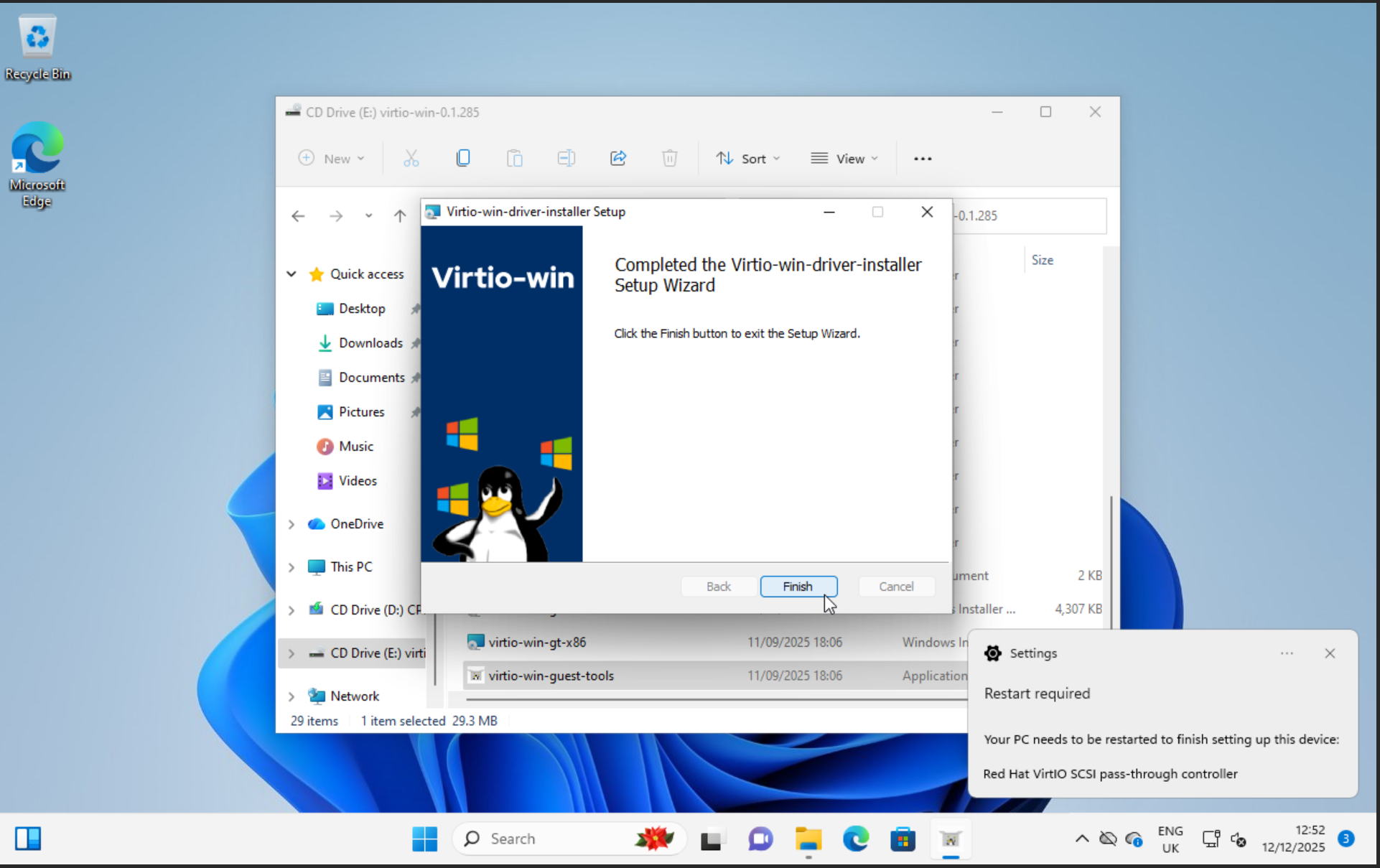Expand the OneDrive tree node
The width and height of the screenshot is (1380, 868).
(292, 524)
